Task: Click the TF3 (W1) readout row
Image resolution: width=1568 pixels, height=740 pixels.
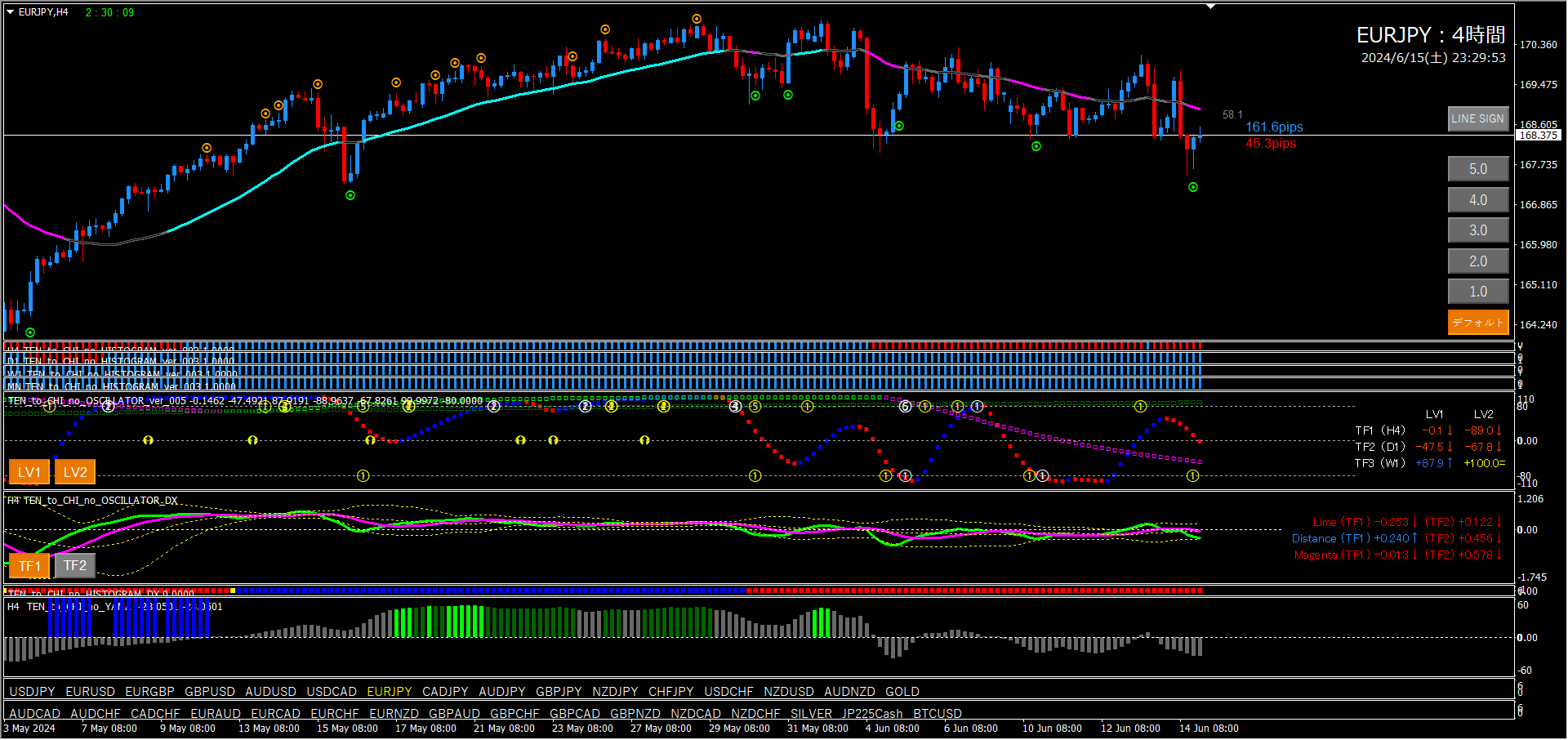Action: point(1429,463)
